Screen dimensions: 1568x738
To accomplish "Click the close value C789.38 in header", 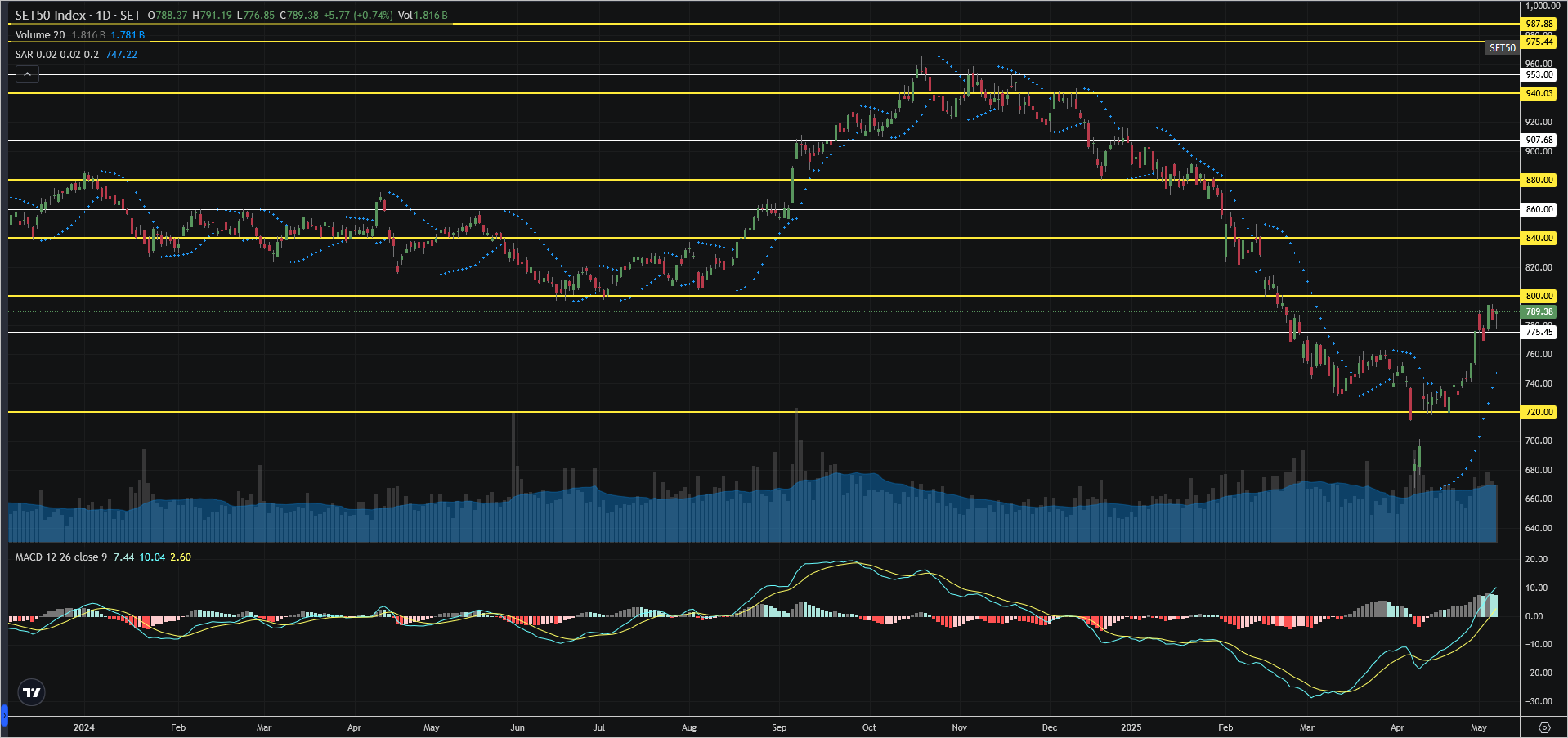I will 299,15.
